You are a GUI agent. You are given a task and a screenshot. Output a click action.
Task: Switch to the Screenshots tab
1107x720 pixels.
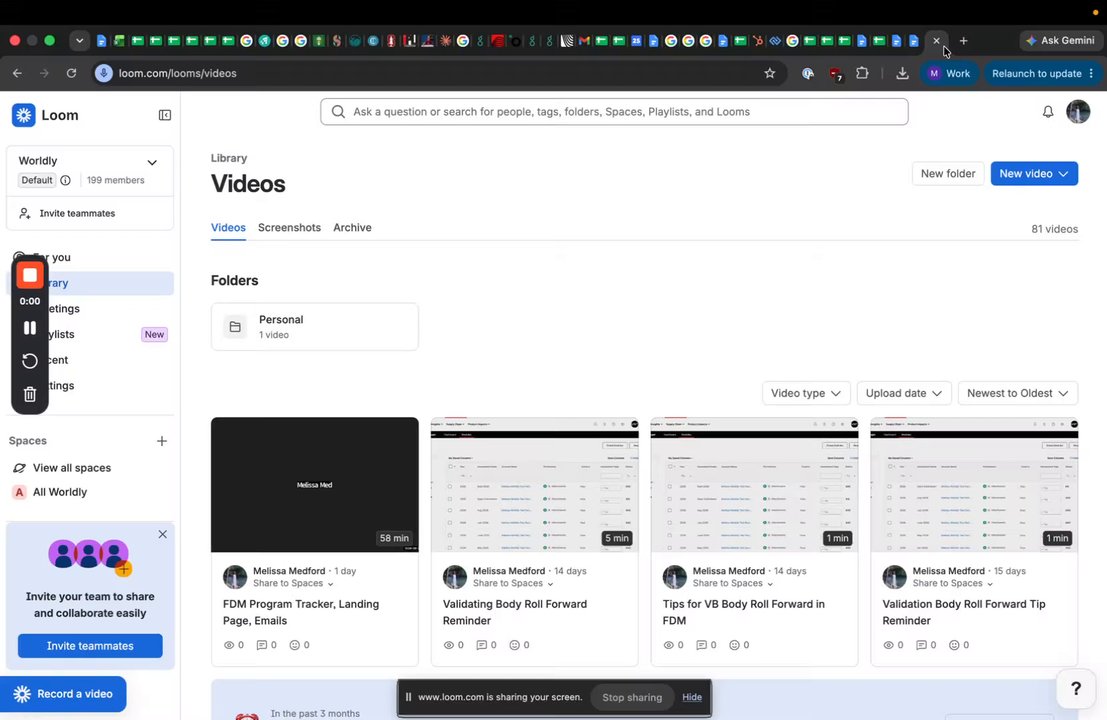tap(289, 227)
